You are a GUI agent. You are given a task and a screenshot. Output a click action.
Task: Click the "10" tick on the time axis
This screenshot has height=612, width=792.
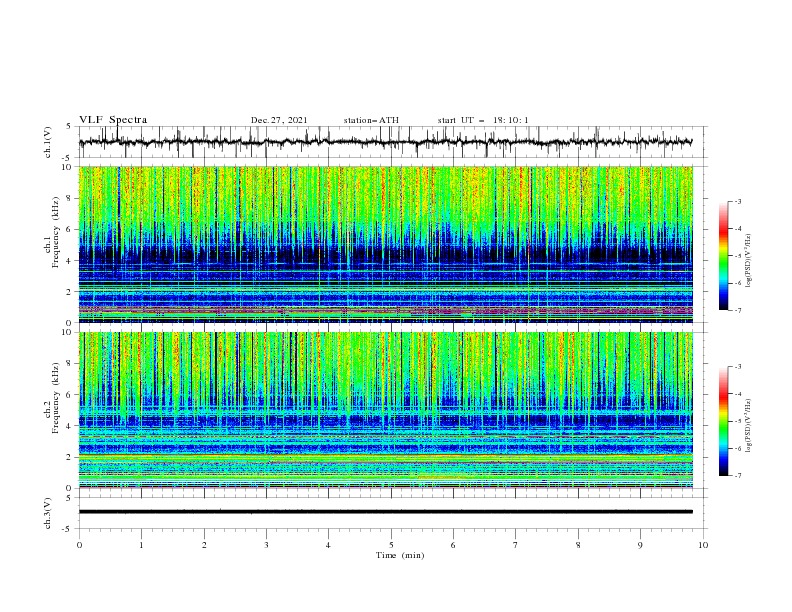703,545
